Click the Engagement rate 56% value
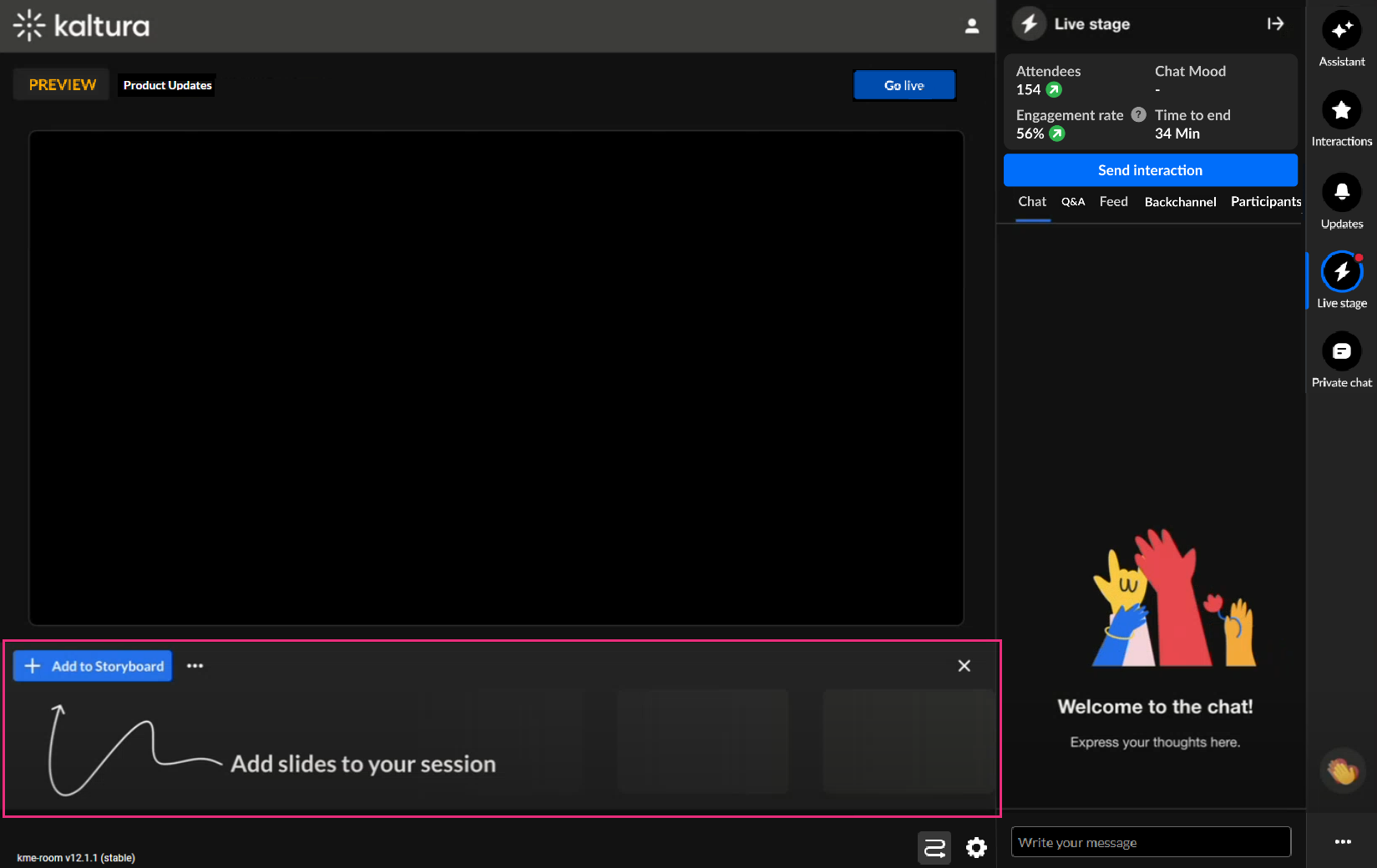 1030,134
